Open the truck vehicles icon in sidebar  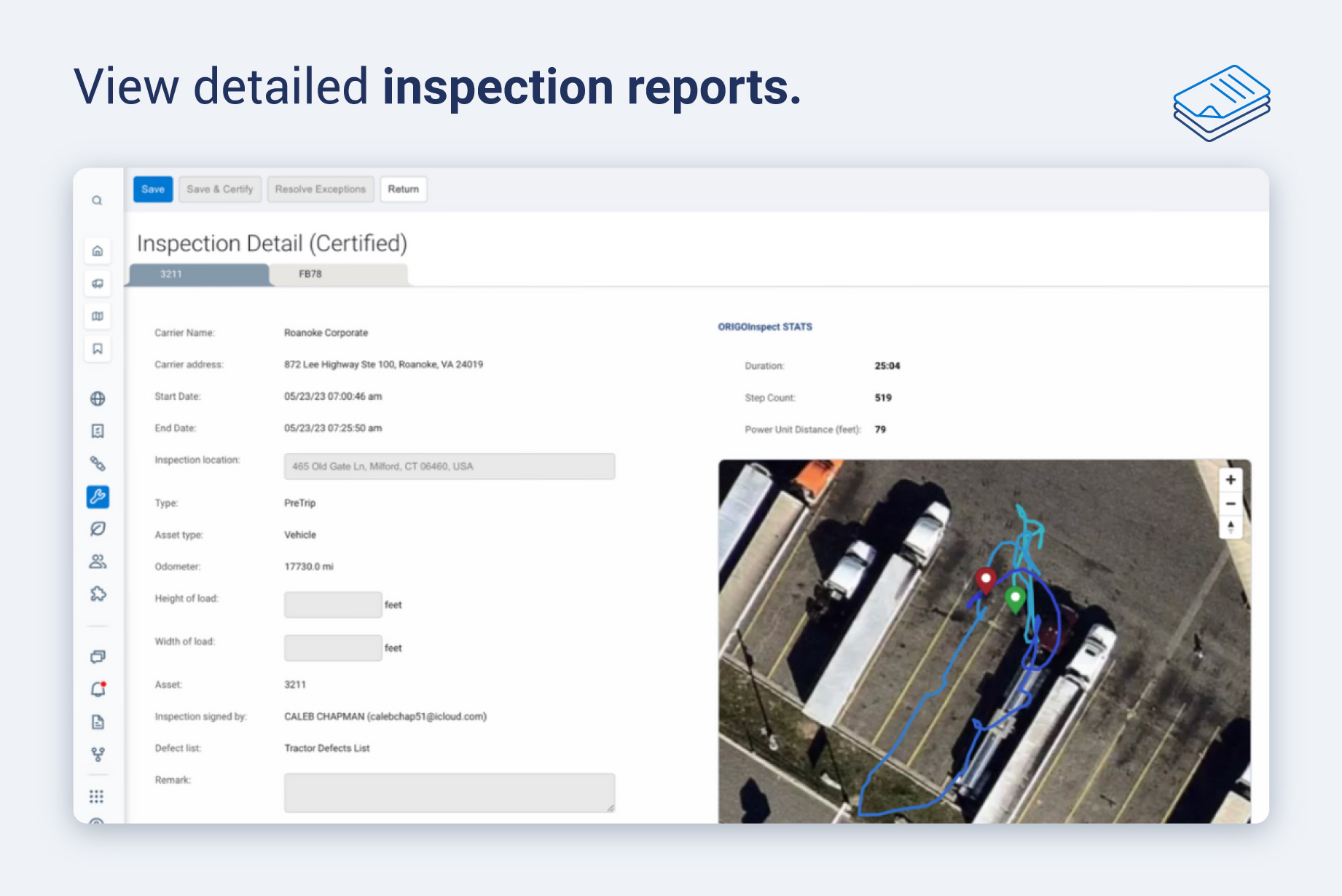click(x=98, y=283)
